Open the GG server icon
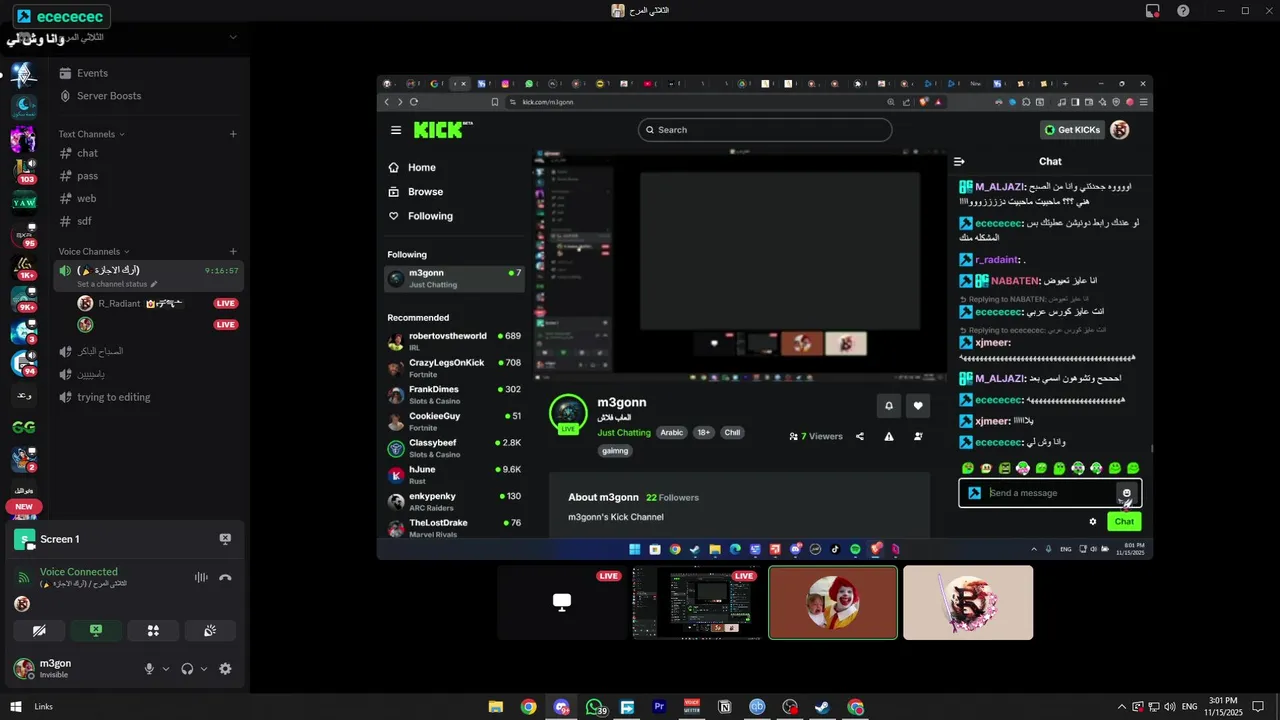The height and width of the screenshot is (720, 1280). pos(24,427)
